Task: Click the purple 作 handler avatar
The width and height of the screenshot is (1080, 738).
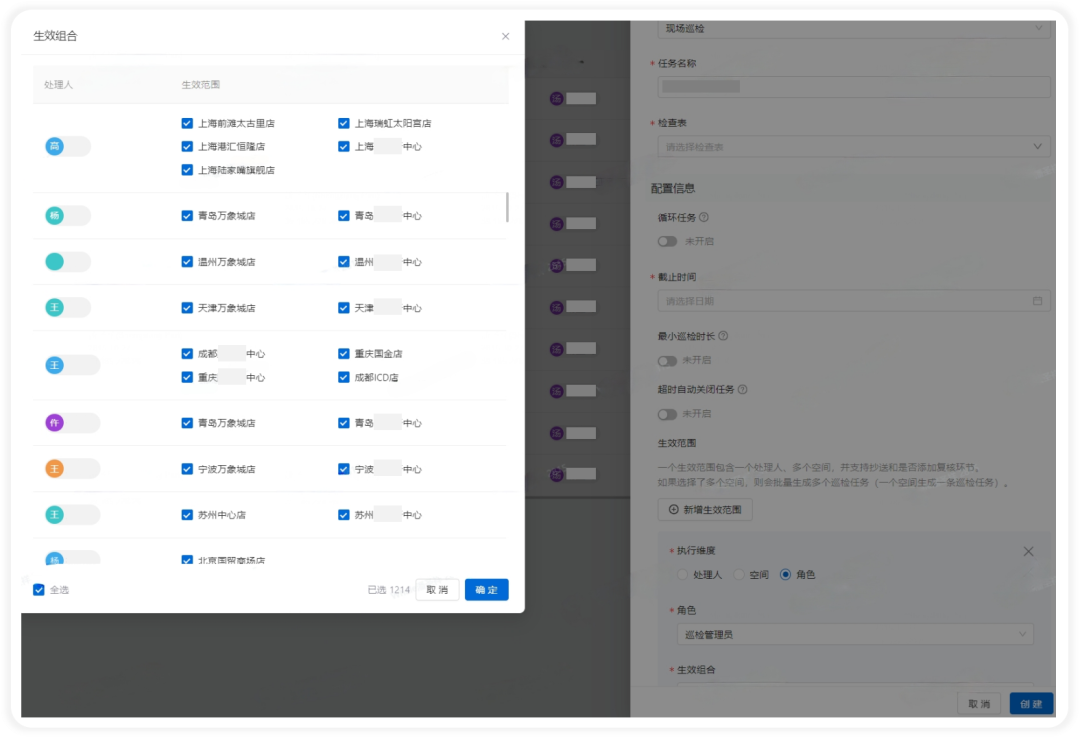Action: 54,422
